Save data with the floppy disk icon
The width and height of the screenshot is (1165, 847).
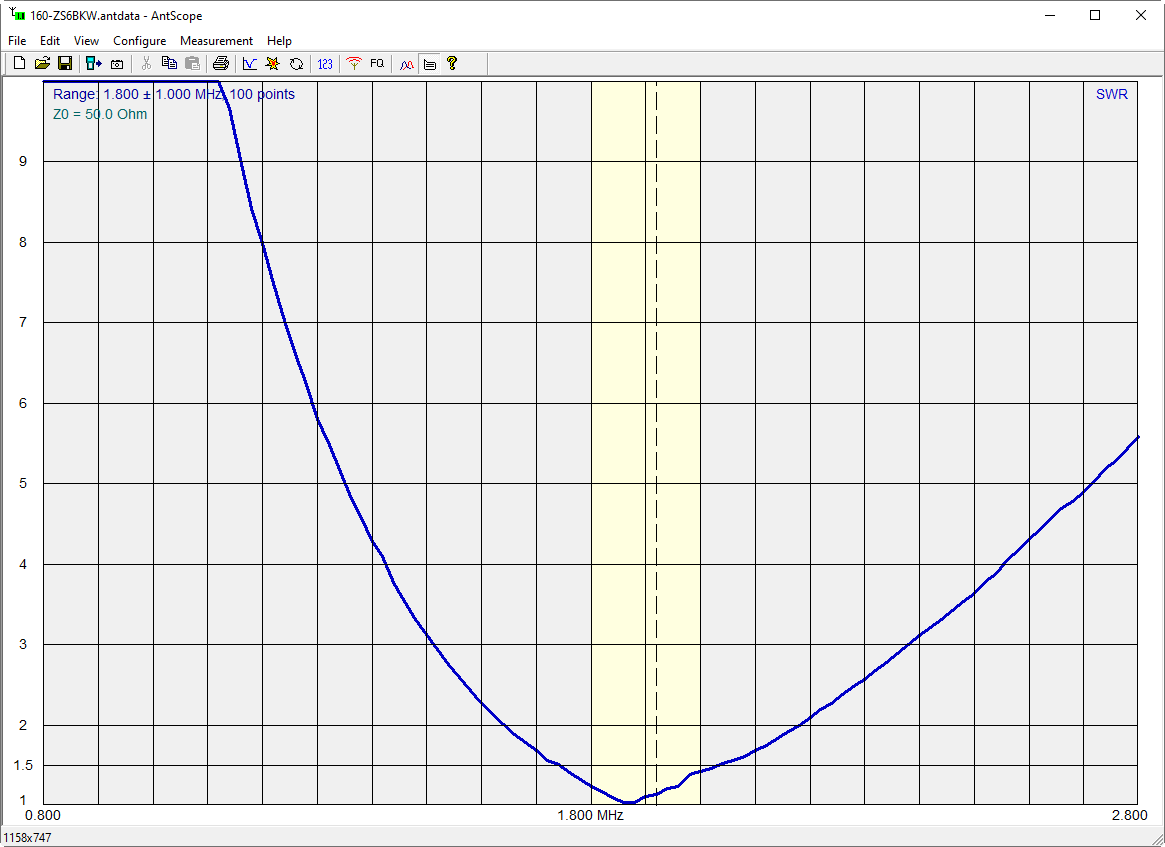pyautogui.click(x=64, y=64)
